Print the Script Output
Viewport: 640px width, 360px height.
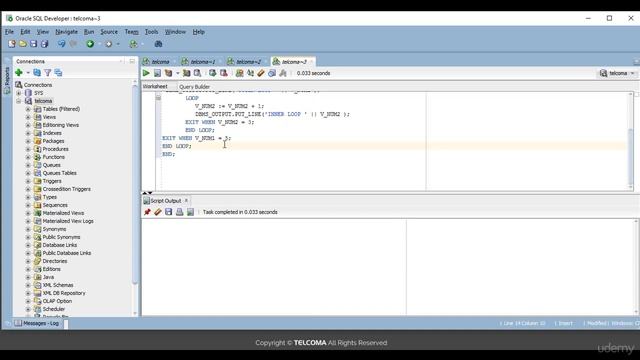(180, 212)
